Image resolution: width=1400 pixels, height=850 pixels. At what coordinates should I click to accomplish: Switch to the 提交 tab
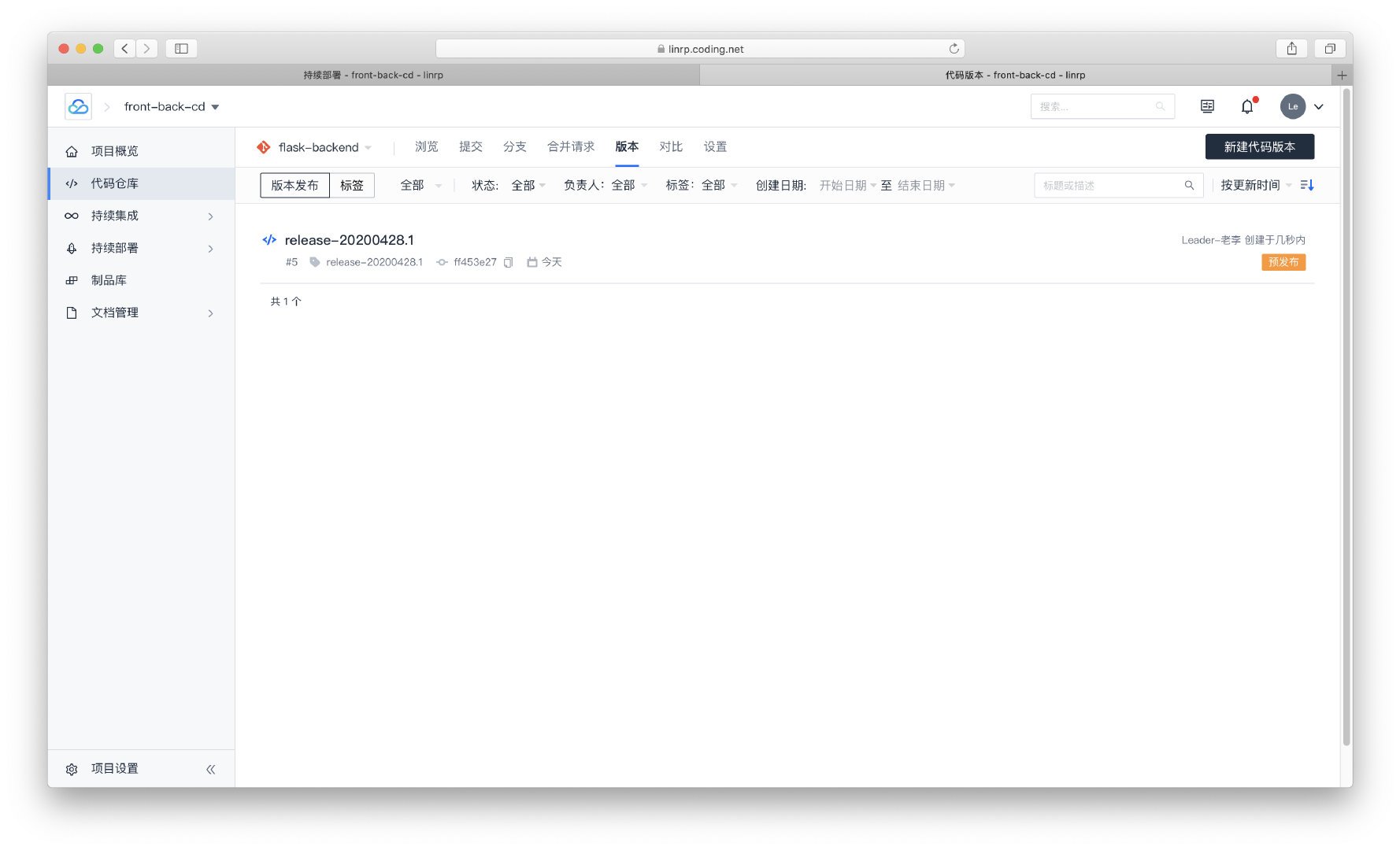[471, 146]
